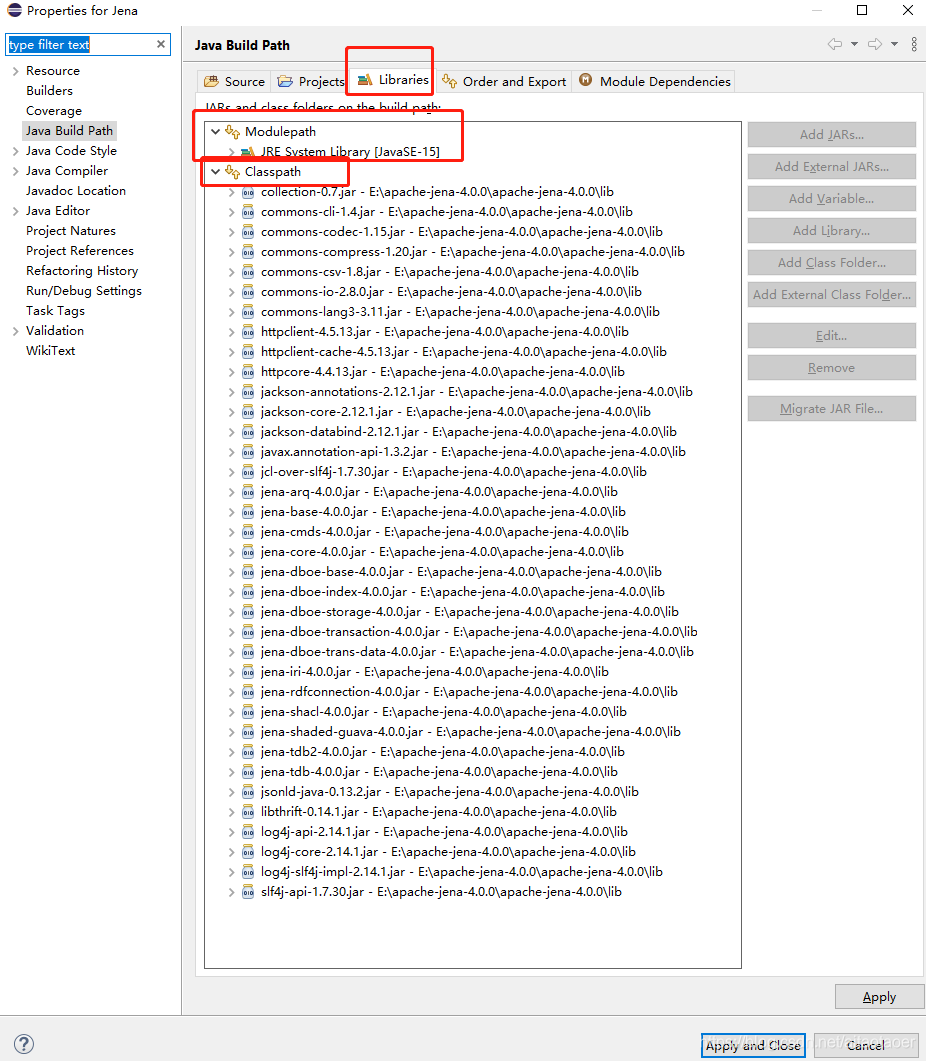The width and height of the screenshot is (926, 1061).
Task: Open the view menu three-dots icon
Action: pos(914,44)
